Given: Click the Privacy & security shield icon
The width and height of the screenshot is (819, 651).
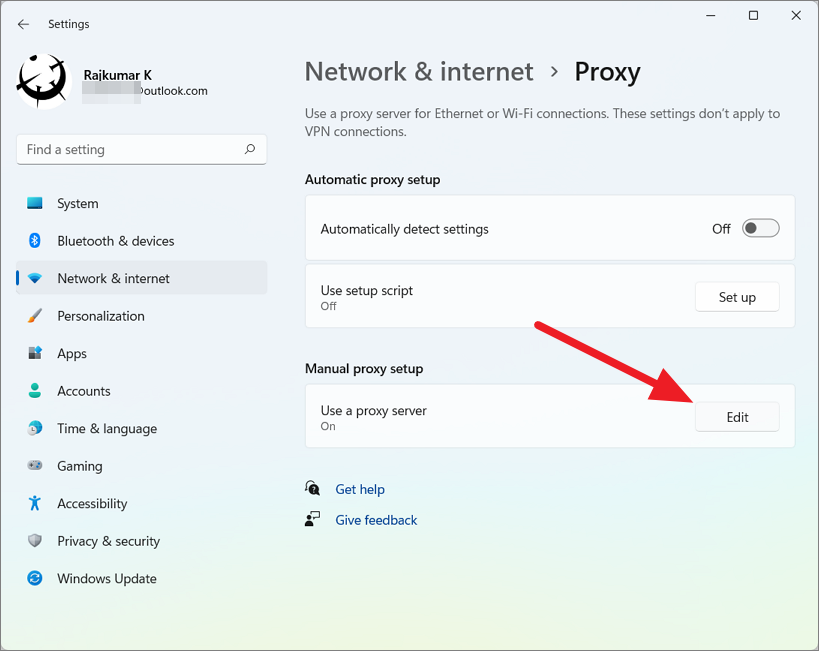Looking at the screenshot, I should [x=35, y=541].
